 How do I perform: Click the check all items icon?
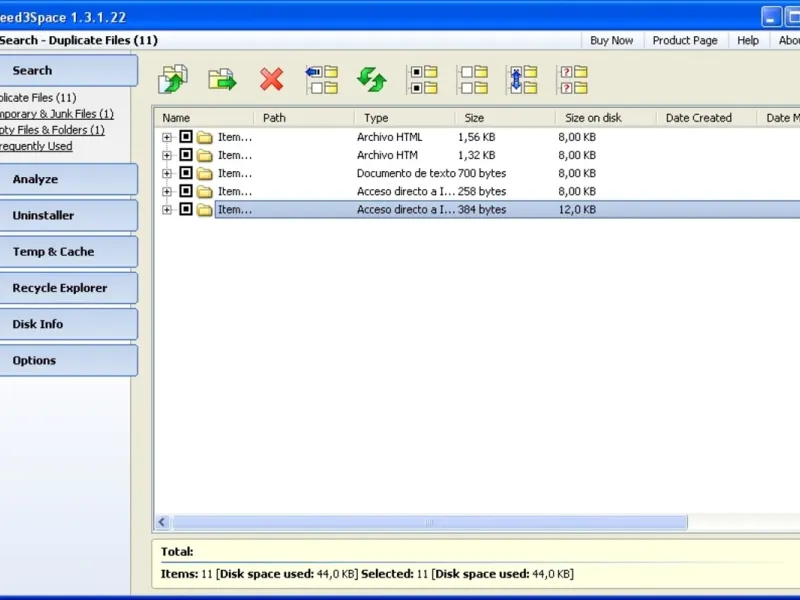[422, 80]
